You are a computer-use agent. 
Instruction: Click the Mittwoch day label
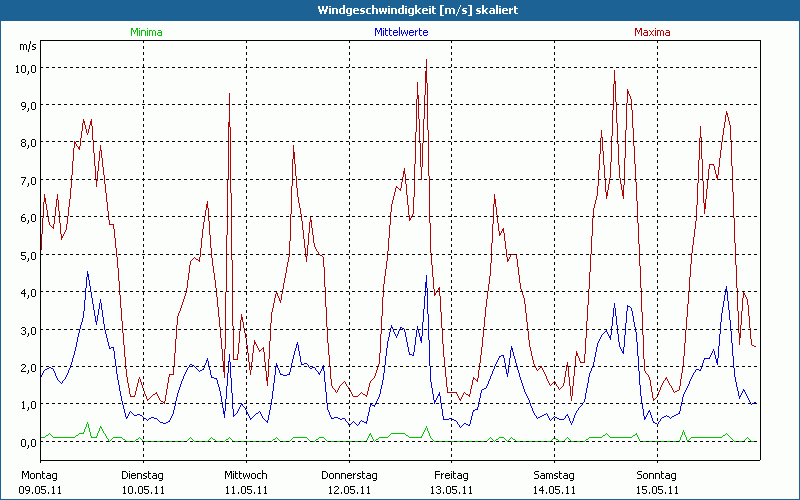coord(246,476)
